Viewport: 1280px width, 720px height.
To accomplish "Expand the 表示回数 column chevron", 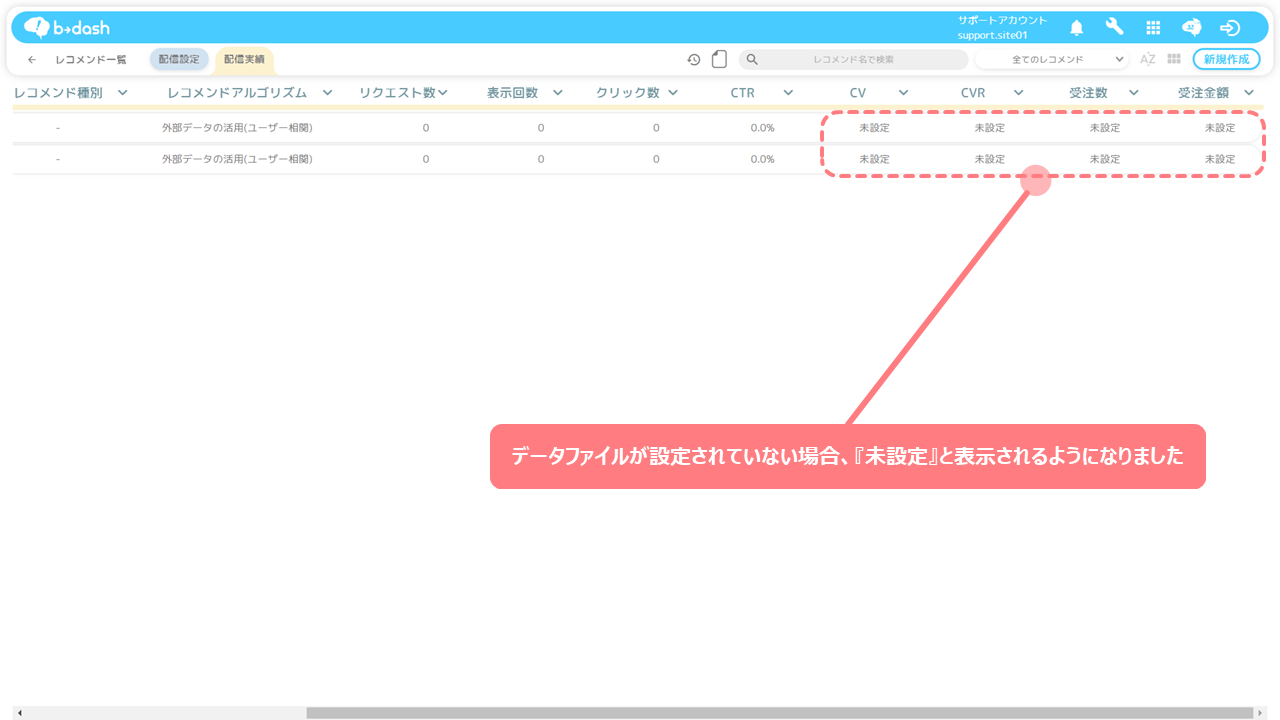I will 557,93.
